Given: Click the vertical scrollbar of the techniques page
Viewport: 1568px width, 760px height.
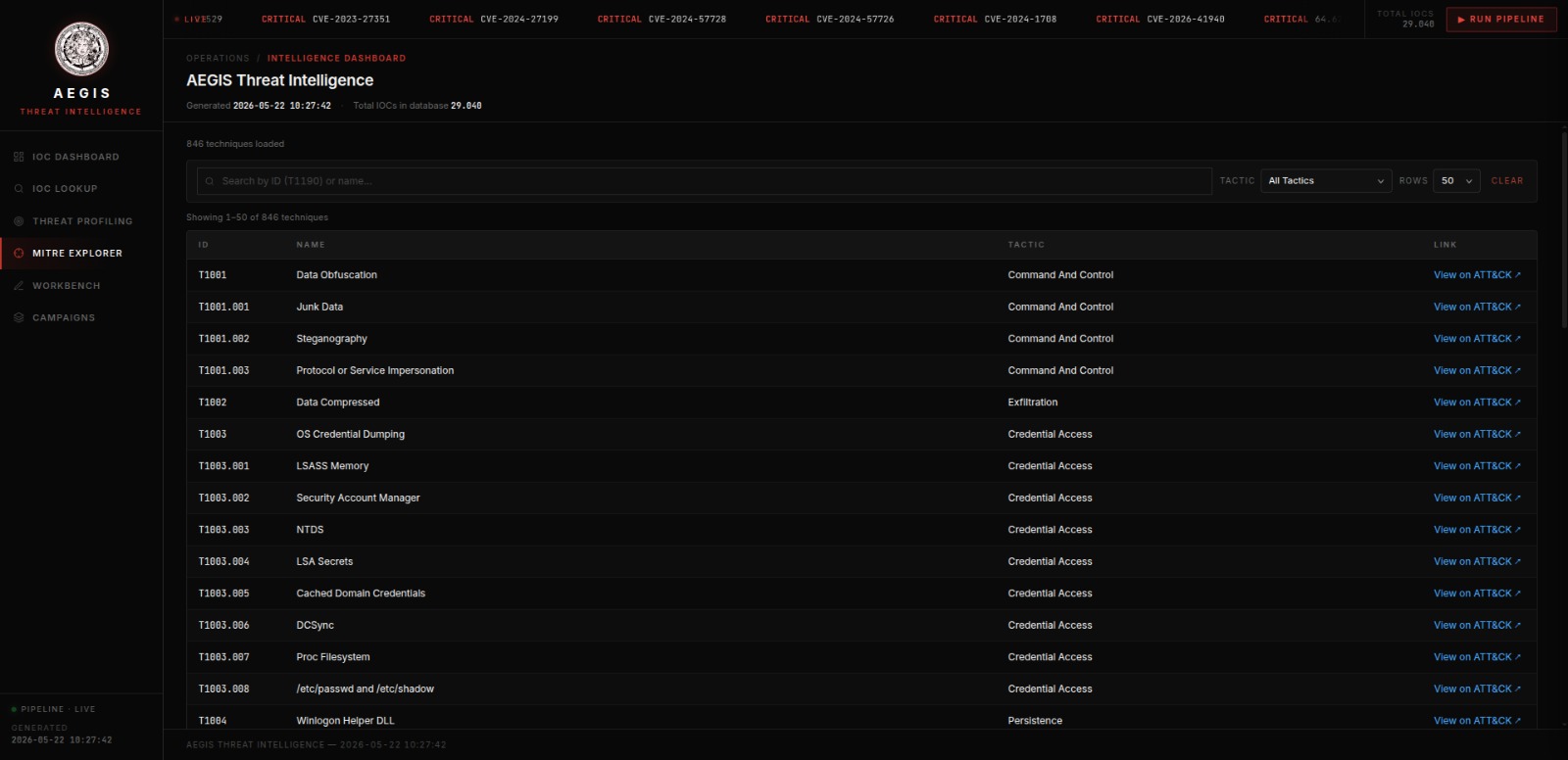Looking at the screenshot, I should [x=1564, y=230].
